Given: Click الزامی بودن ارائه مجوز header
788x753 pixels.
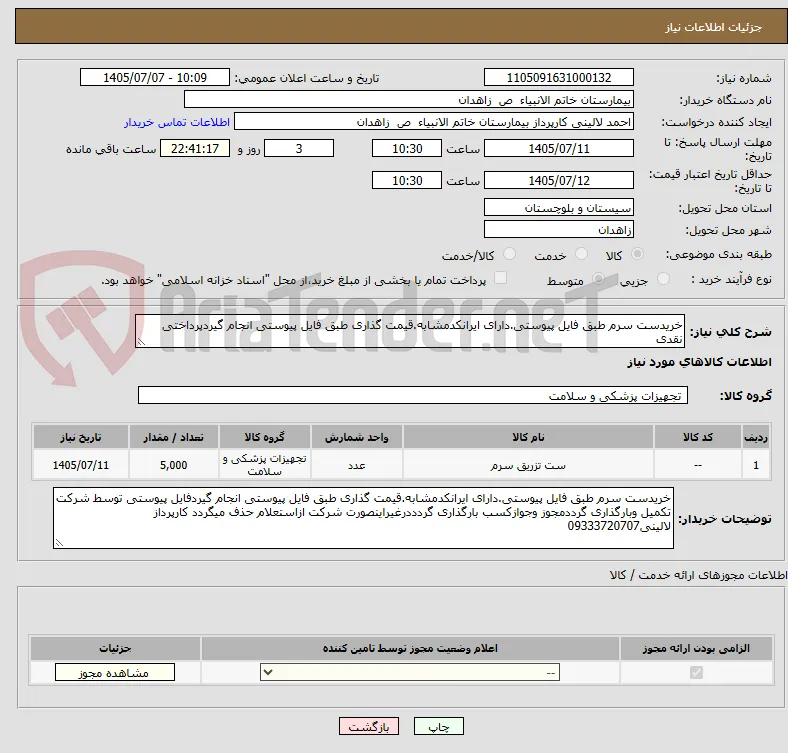Looking at the screenshot, I should click(696, 648).
